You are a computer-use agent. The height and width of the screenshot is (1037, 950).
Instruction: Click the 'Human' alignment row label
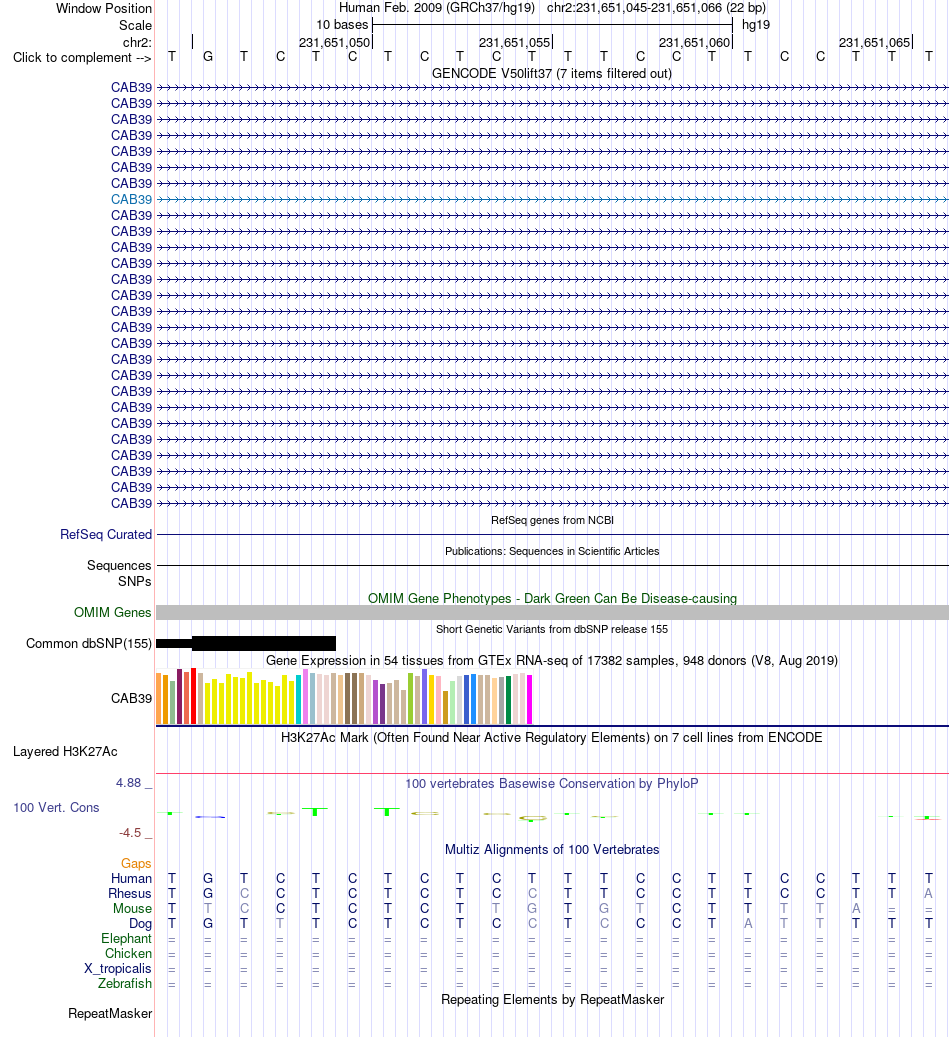[131, 878]
